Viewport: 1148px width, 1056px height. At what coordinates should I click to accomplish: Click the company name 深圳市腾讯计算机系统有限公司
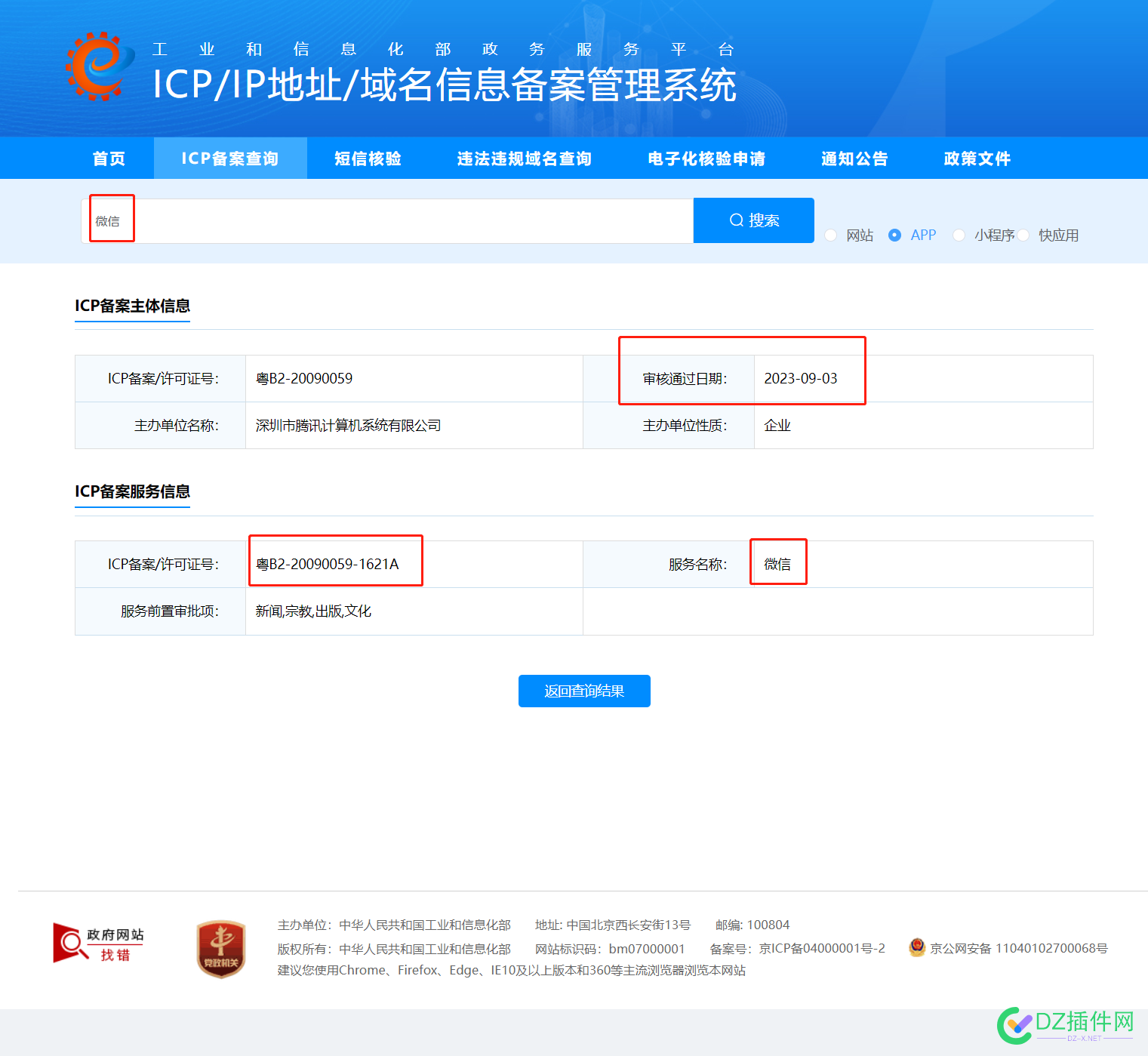pos(348,426)
